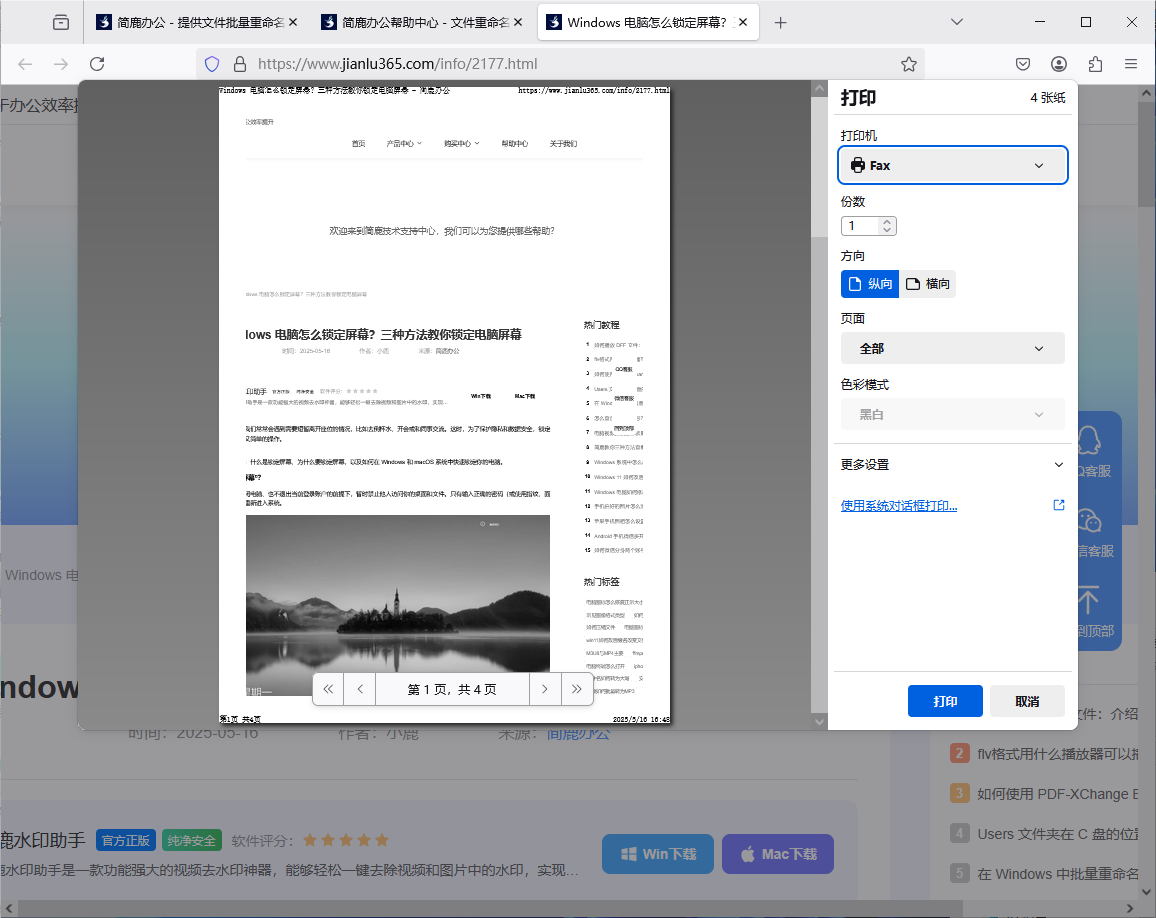Open the Firefox account icon

tap(1058, 63)
